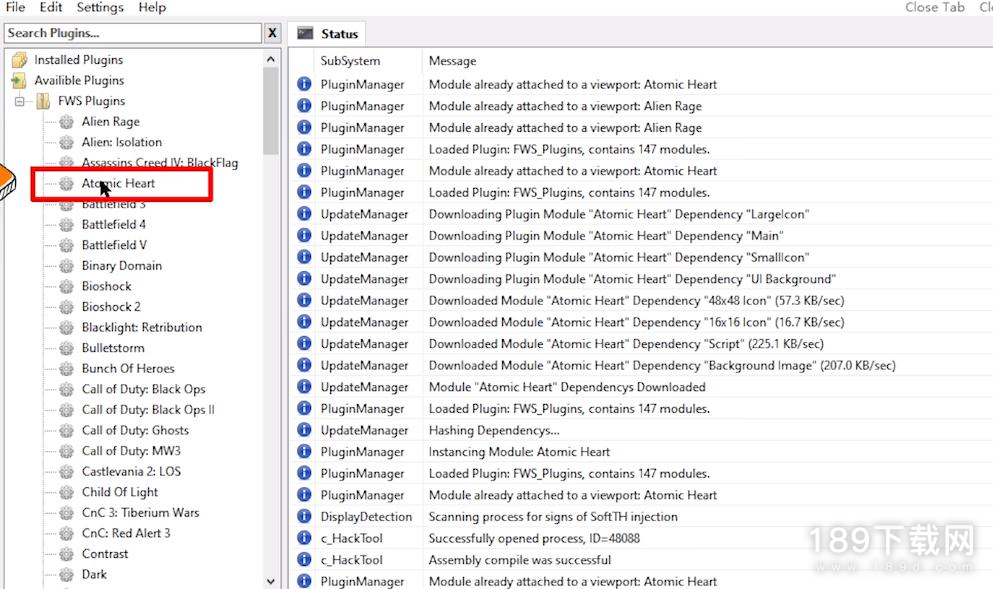
Task: Open the Help menu
Action: coord(152,7)
